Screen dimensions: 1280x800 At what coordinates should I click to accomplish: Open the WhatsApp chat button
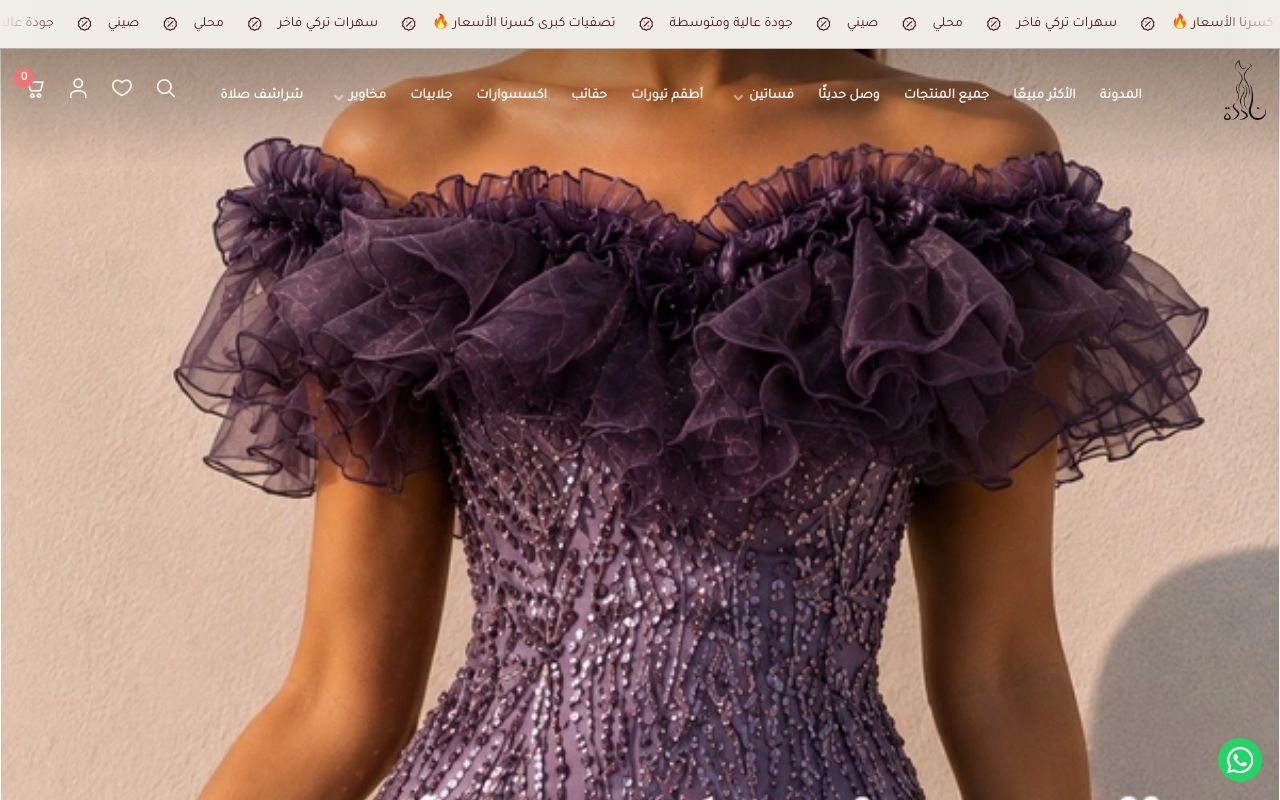click(1240, 760)
